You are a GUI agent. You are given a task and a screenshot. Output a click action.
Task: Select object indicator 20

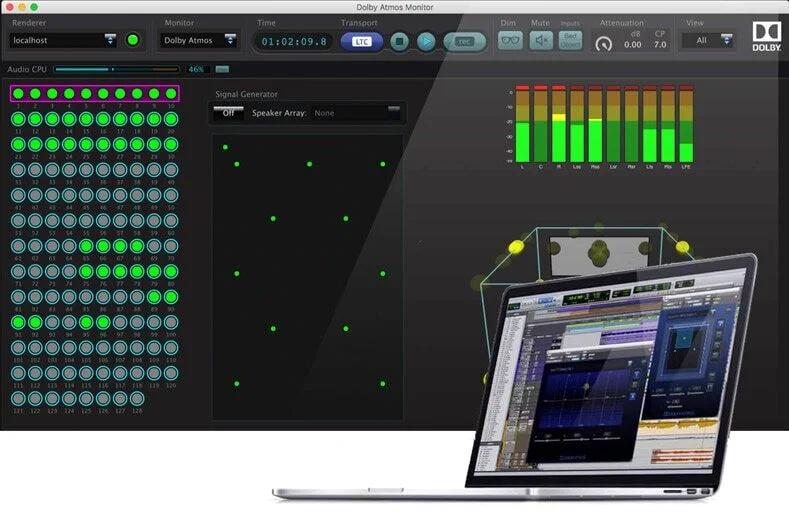pos(171,119)
